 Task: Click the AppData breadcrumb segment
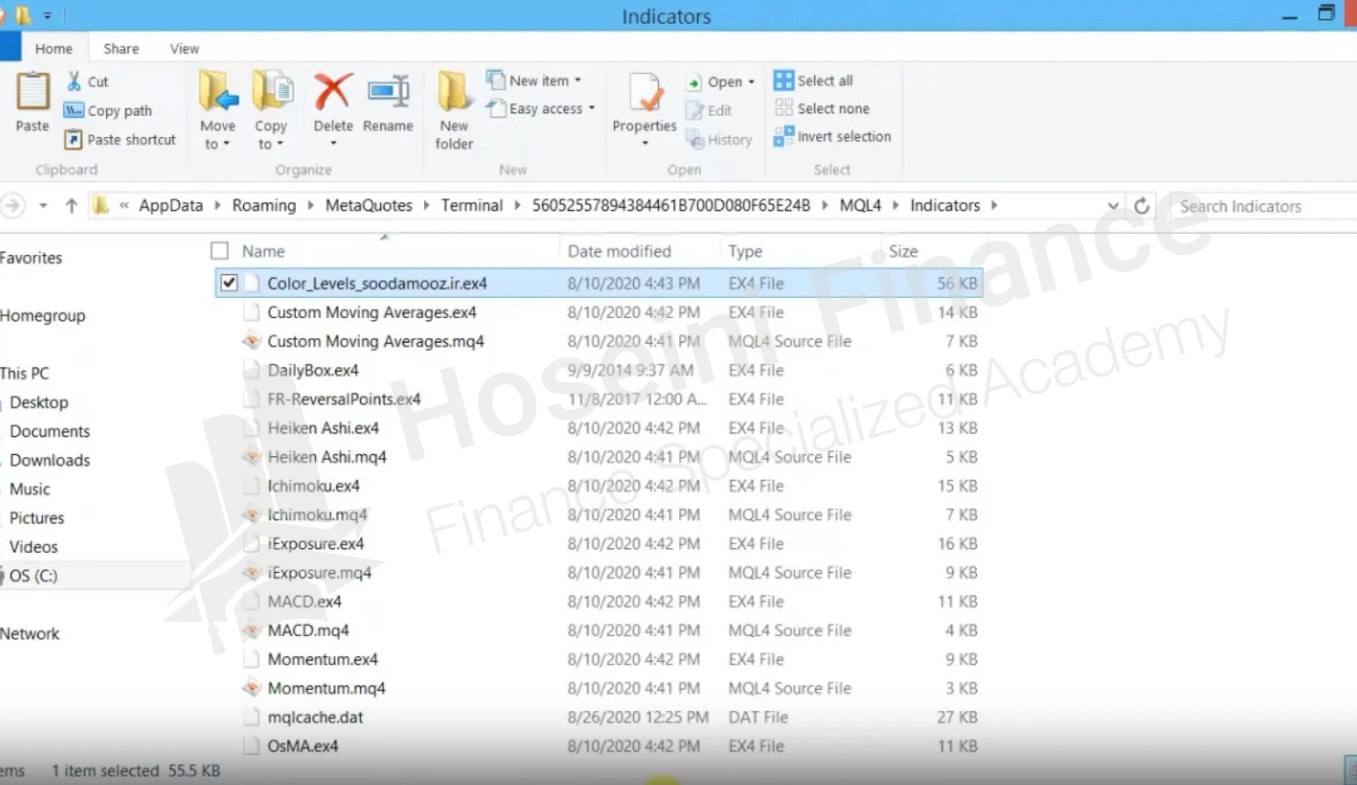coord(171,205)
